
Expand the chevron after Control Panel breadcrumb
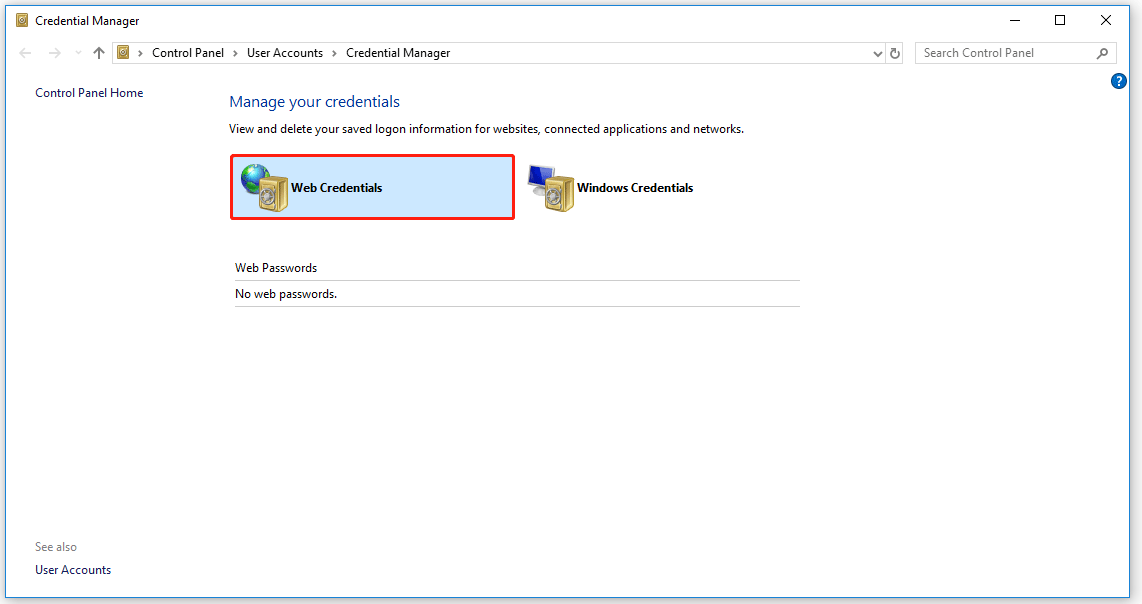[235, 52]
